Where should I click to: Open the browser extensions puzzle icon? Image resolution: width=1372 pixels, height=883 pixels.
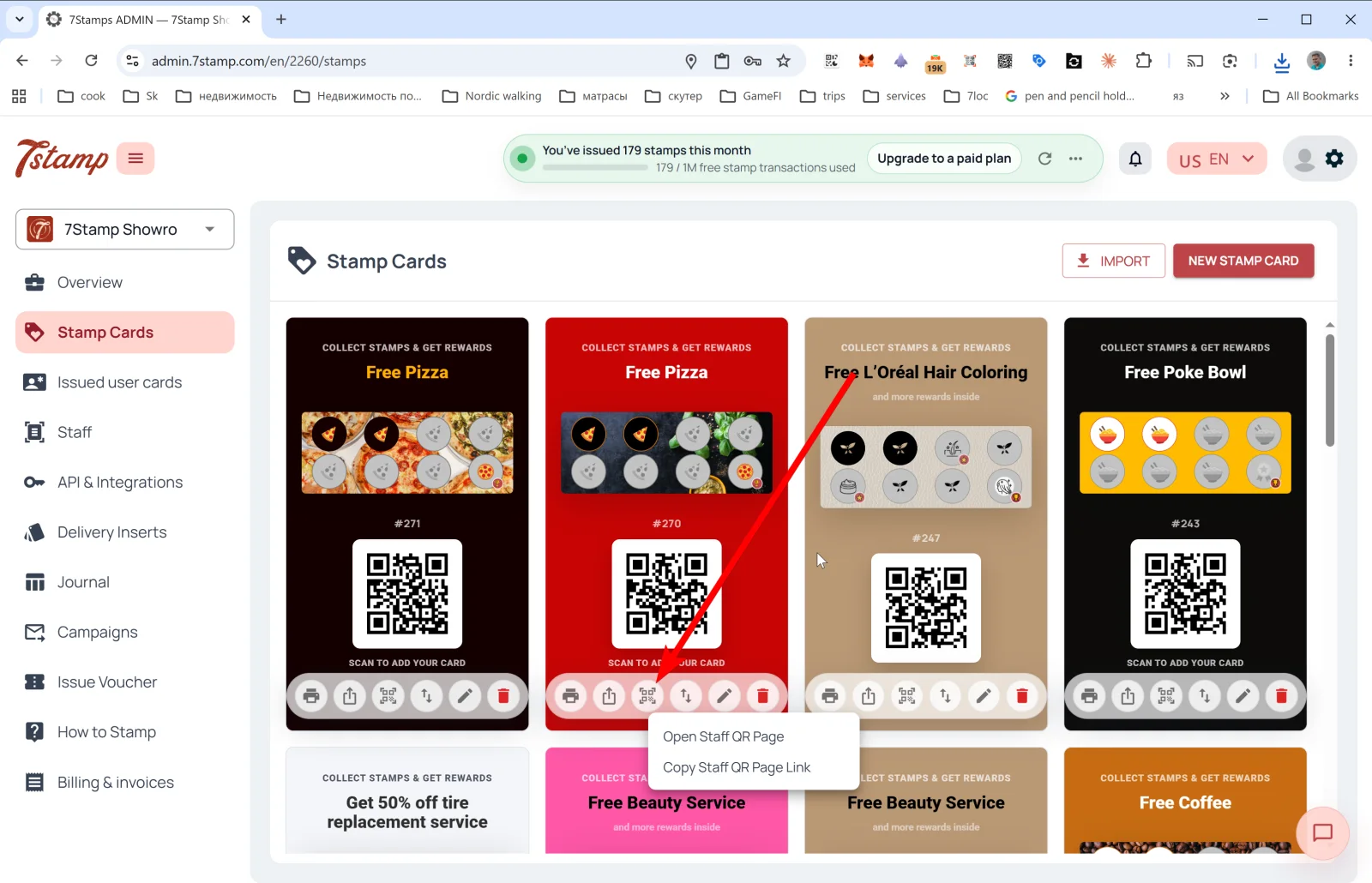tap(1143, 61)
